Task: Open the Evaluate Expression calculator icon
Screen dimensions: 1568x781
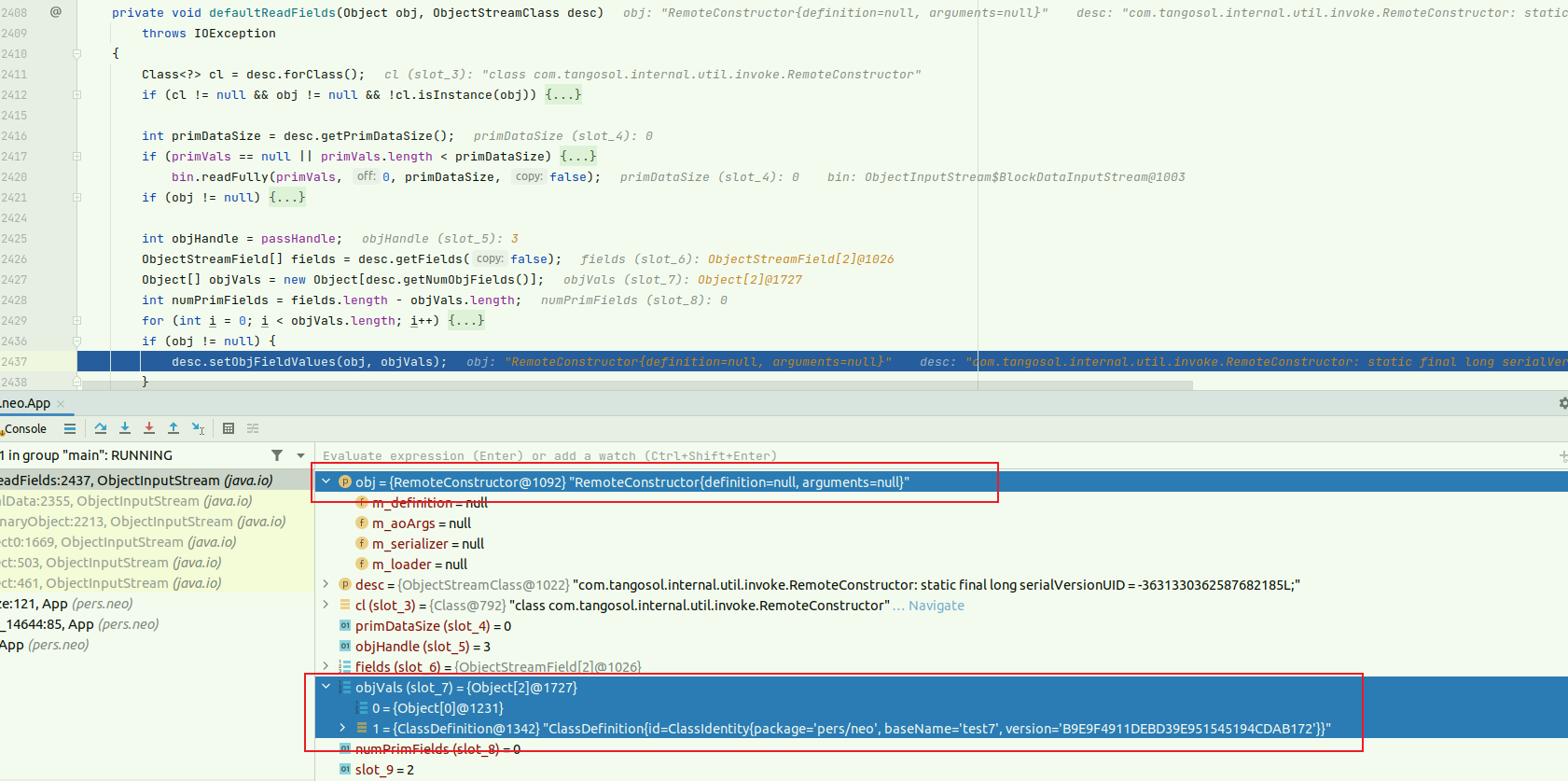Action: (x=229, y=428)
